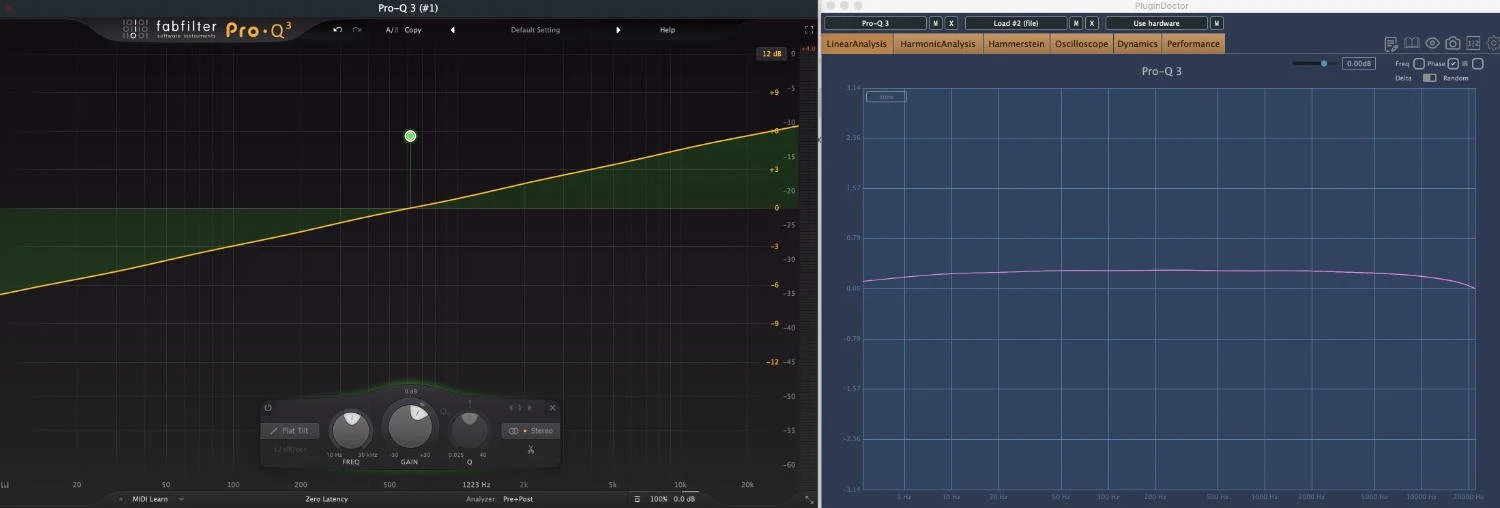This screenshot has height=508, width=1500.
Task: Click the piano display icon at bottom left
Action: click(6, 485)
